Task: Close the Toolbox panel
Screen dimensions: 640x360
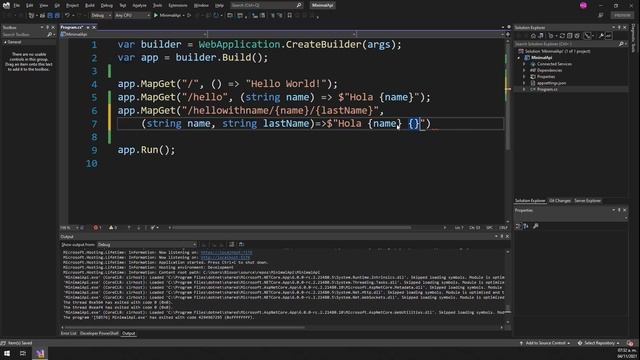Action: pos(53,27)
